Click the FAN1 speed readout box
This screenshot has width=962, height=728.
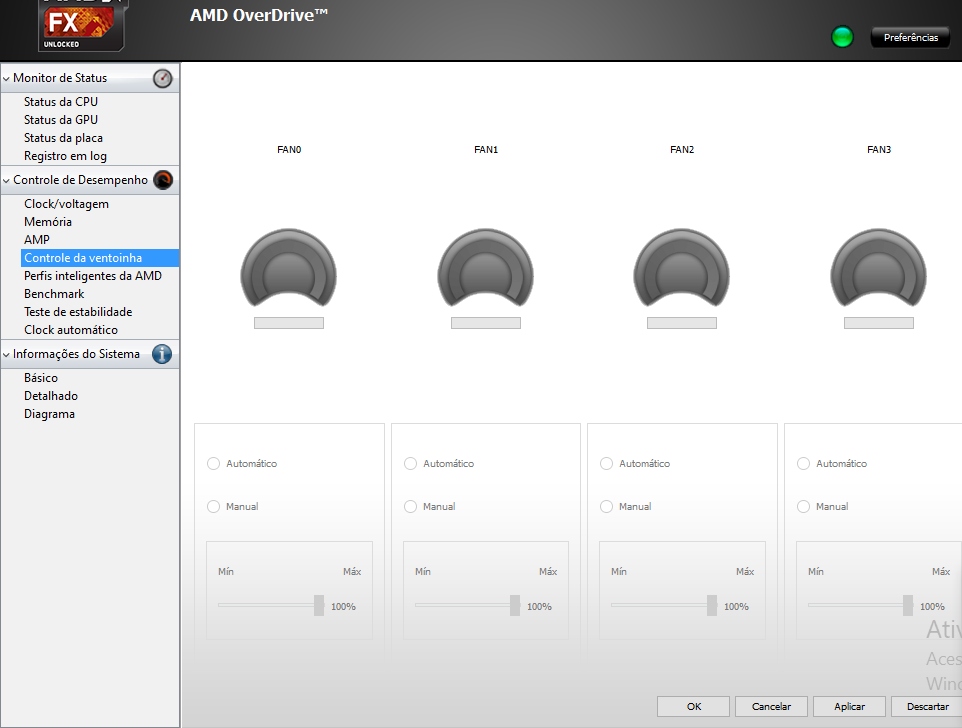[x=485, y=323]
